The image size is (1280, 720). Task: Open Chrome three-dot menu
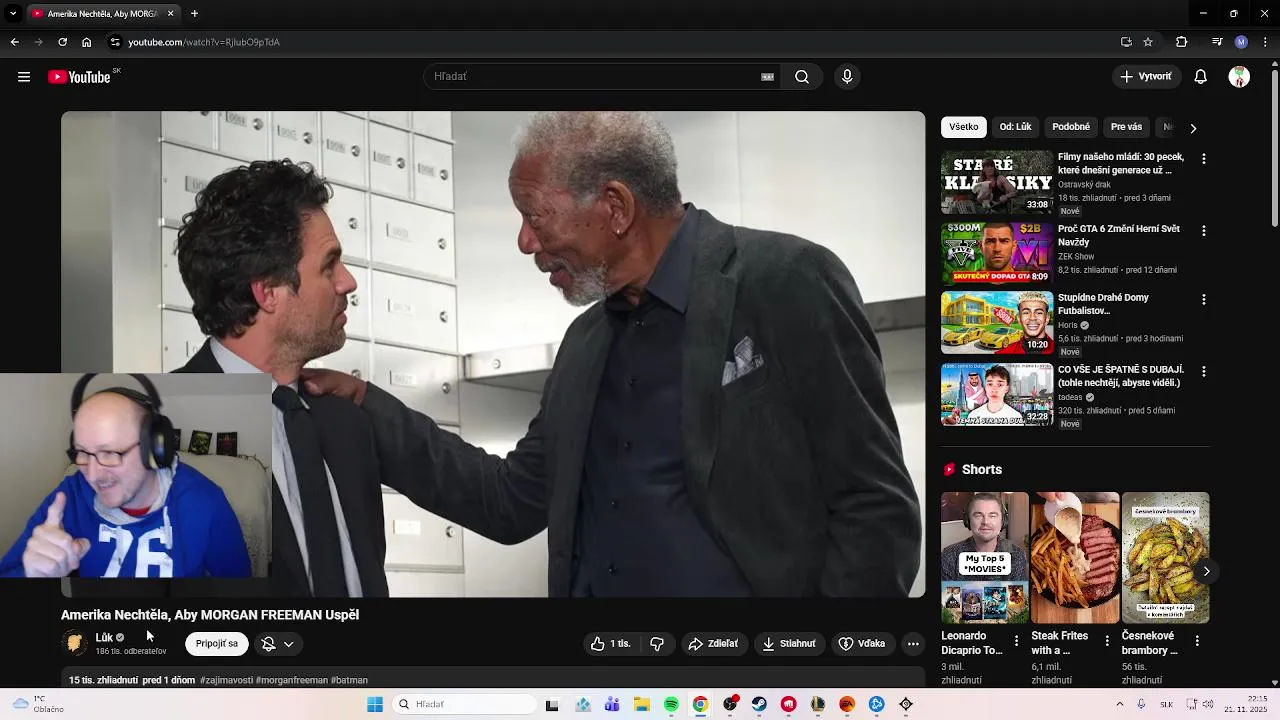[x=1266, y=42]
